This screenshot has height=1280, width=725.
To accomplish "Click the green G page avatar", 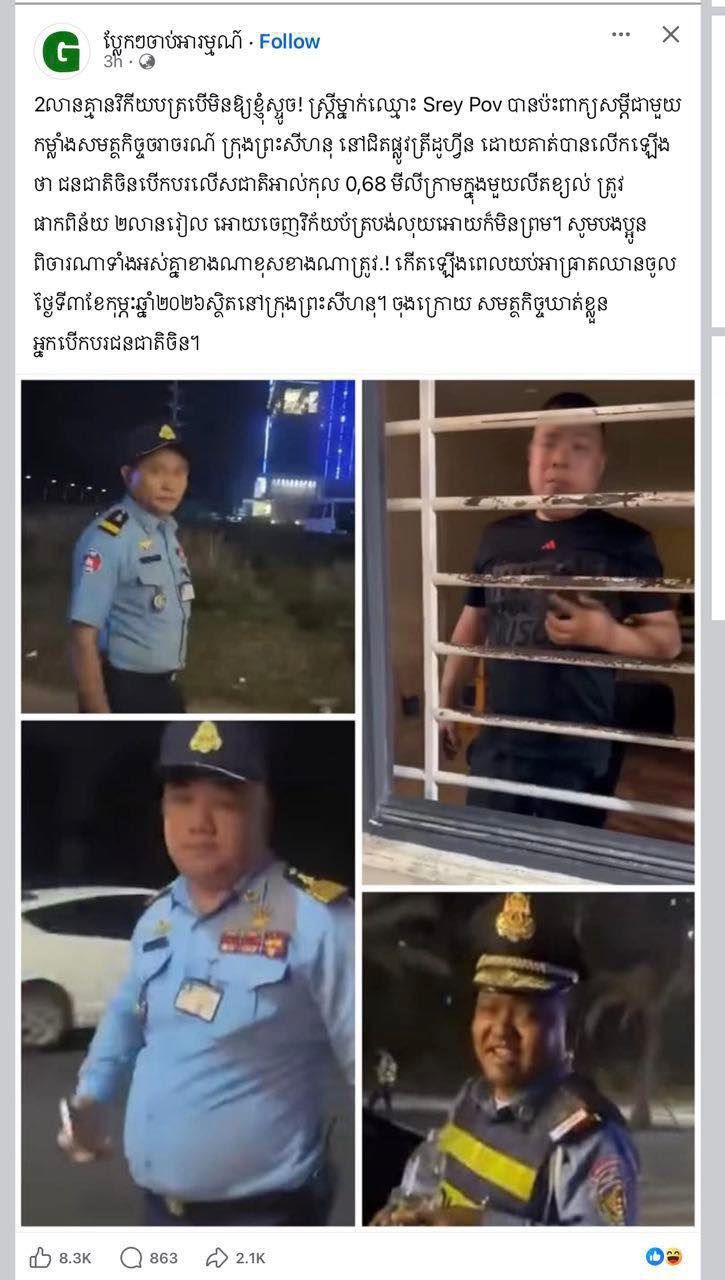I will click(61, 51).
